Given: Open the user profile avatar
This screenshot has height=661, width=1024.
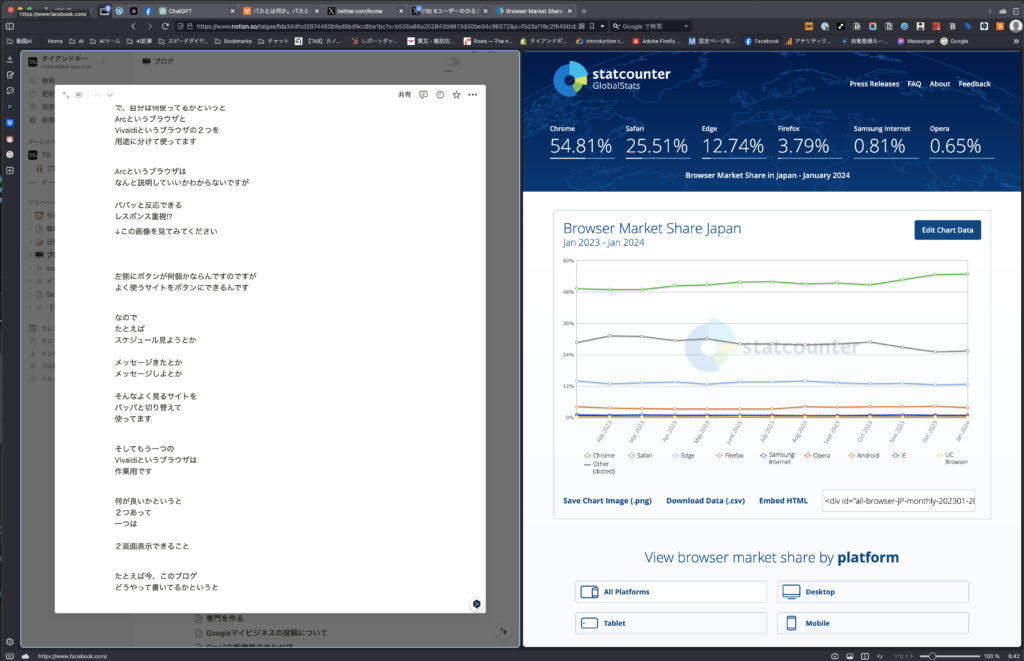Looking at the screenshot, I should 1016,26.
